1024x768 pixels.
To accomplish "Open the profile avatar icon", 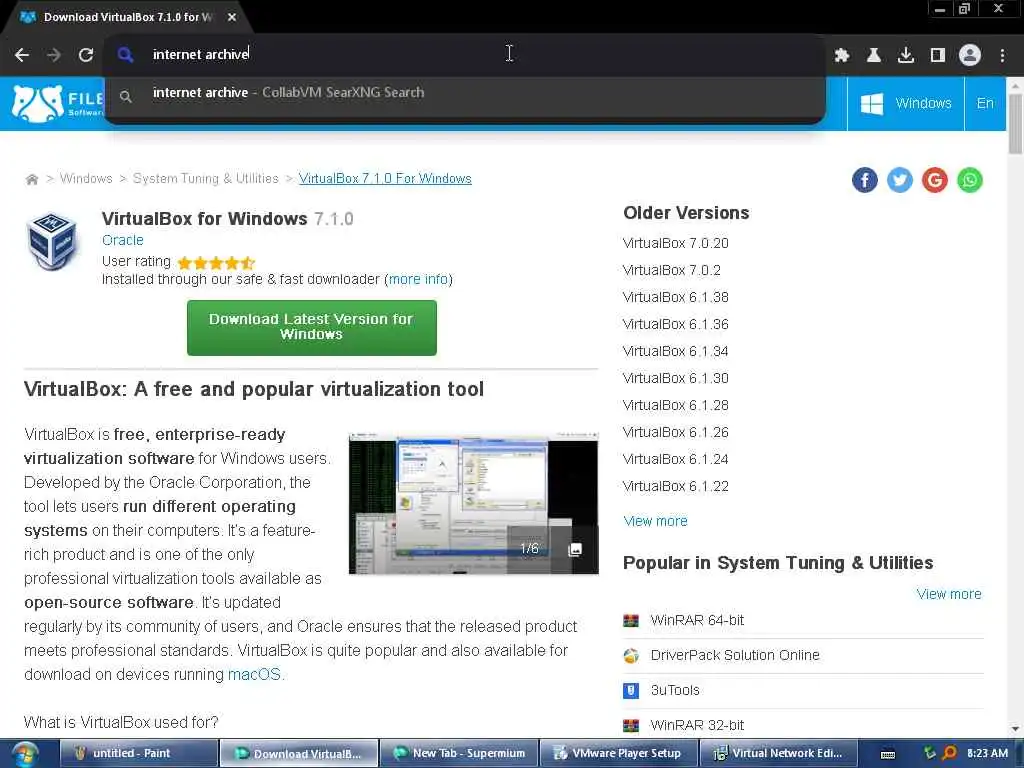I will pos(970,55).
